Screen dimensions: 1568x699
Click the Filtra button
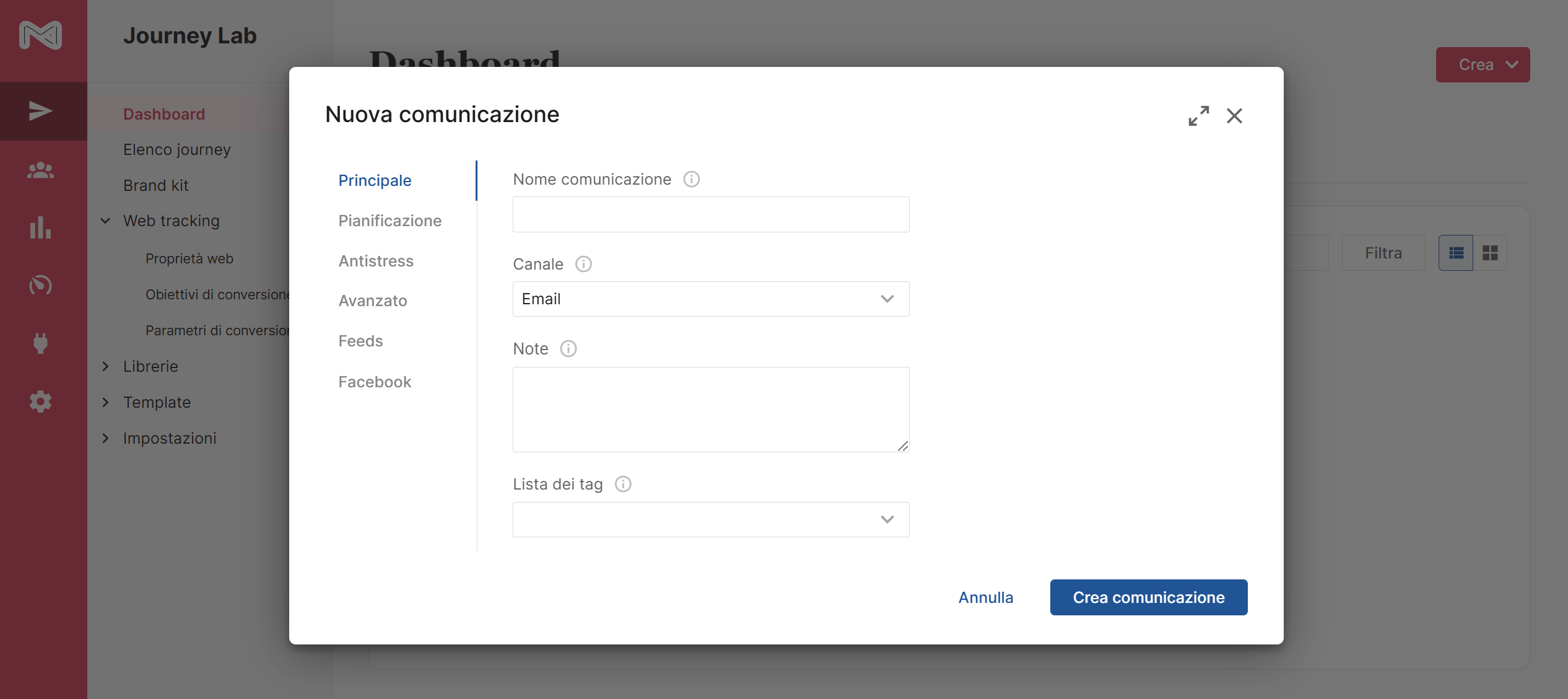pyautogui.click(x=1383, y=253)
